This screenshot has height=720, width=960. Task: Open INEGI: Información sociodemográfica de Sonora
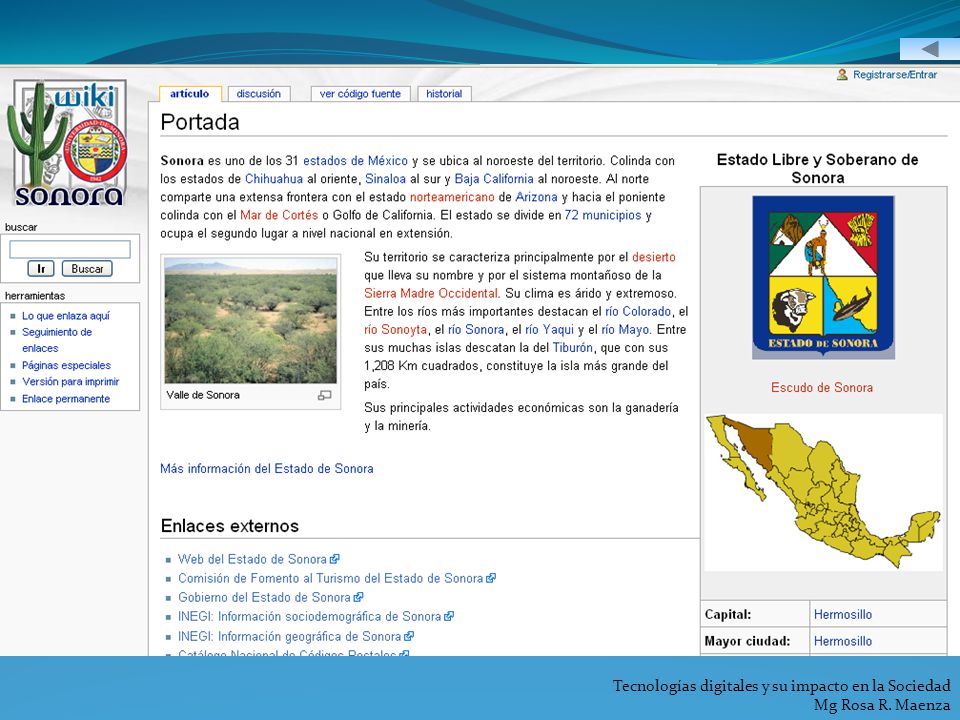pyautogui.click(x=309, y=617)
